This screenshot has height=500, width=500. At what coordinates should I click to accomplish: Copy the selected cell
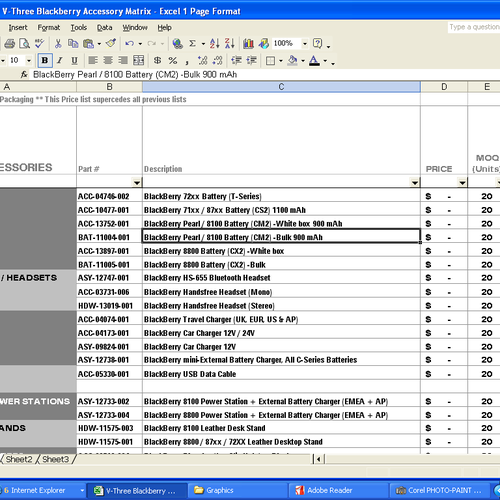(x=73, y=44)
